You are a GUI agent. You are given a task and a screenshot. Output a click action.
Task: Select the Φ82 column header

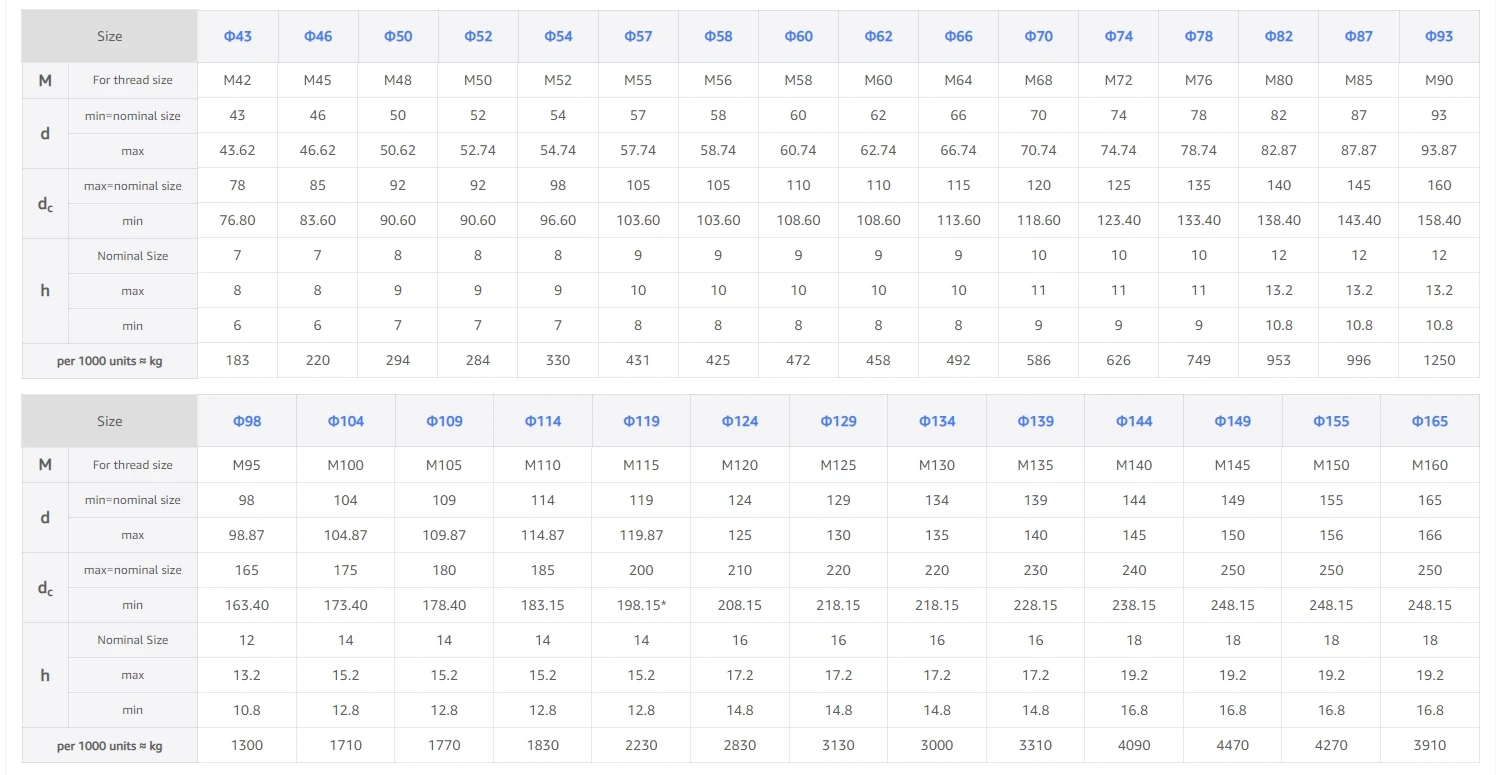point(1279,36)
